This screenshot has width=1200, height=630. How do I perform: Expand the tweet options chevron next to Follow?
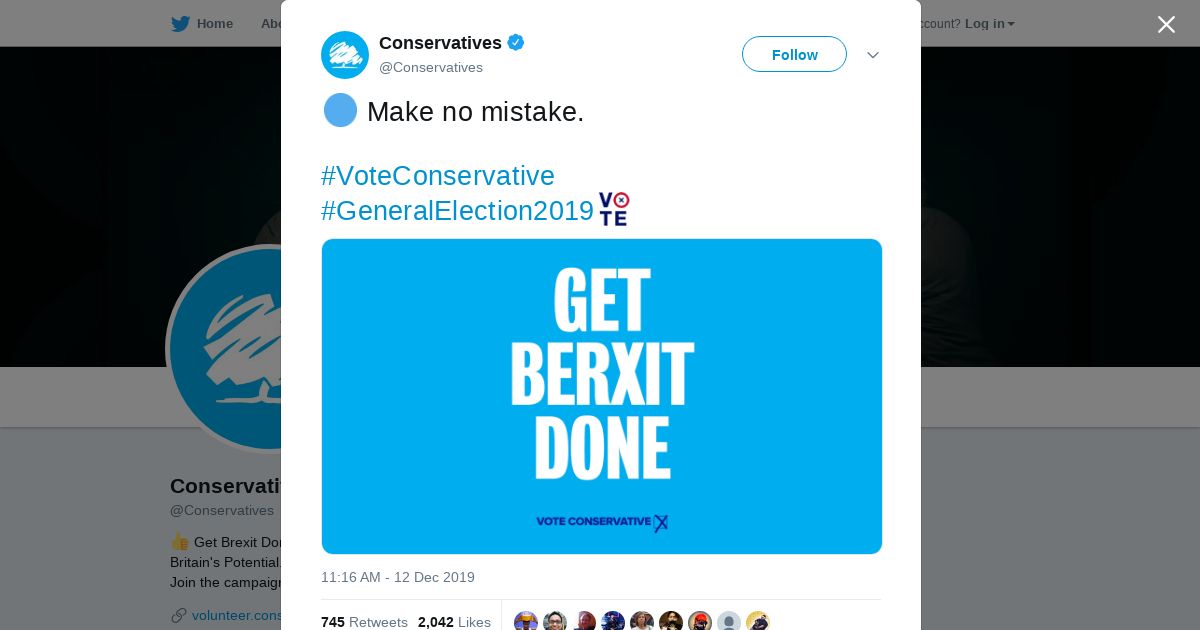872,55
